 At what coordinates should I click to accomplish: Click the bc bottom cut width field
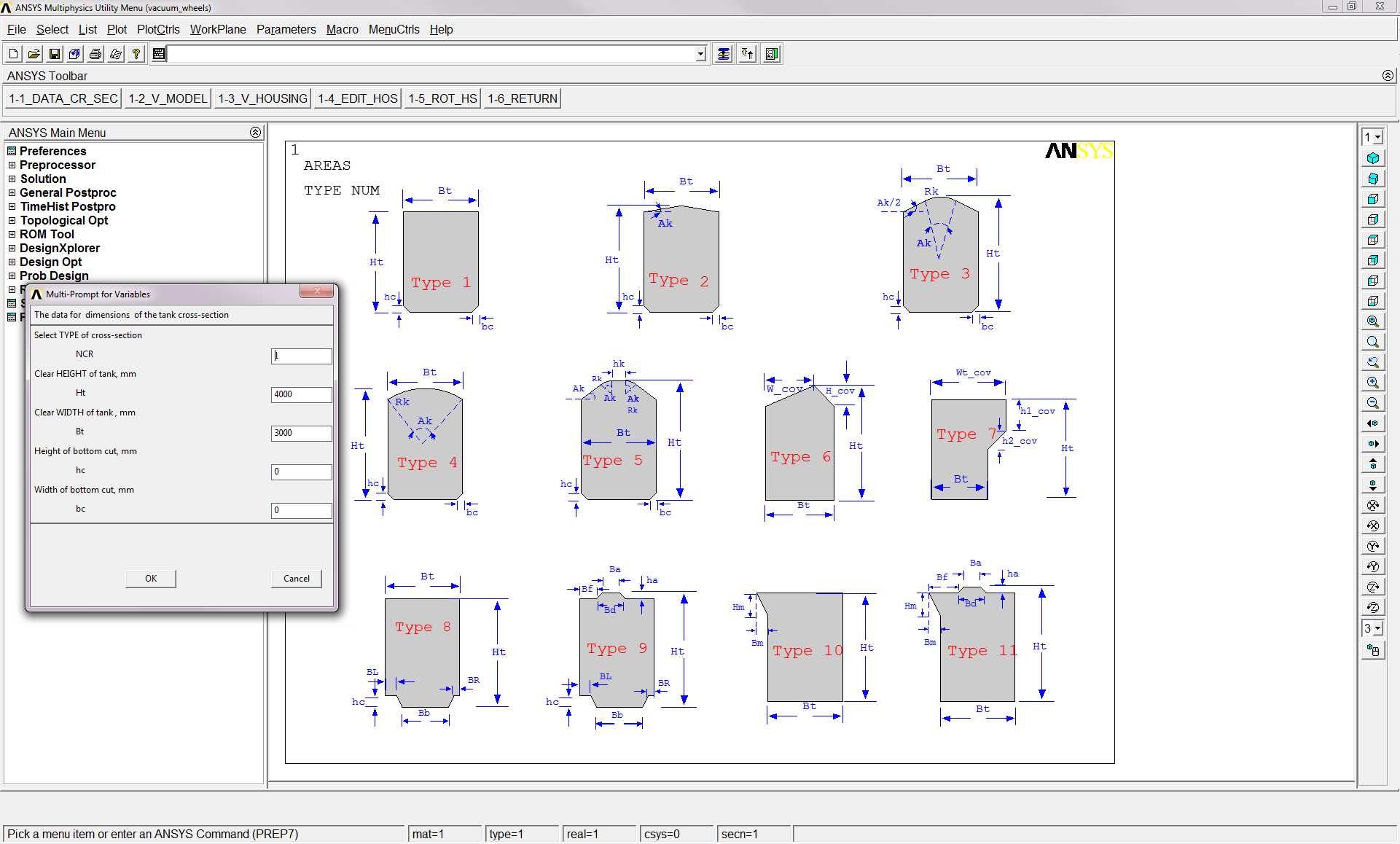pyautogui.click(x=302, y=510)
